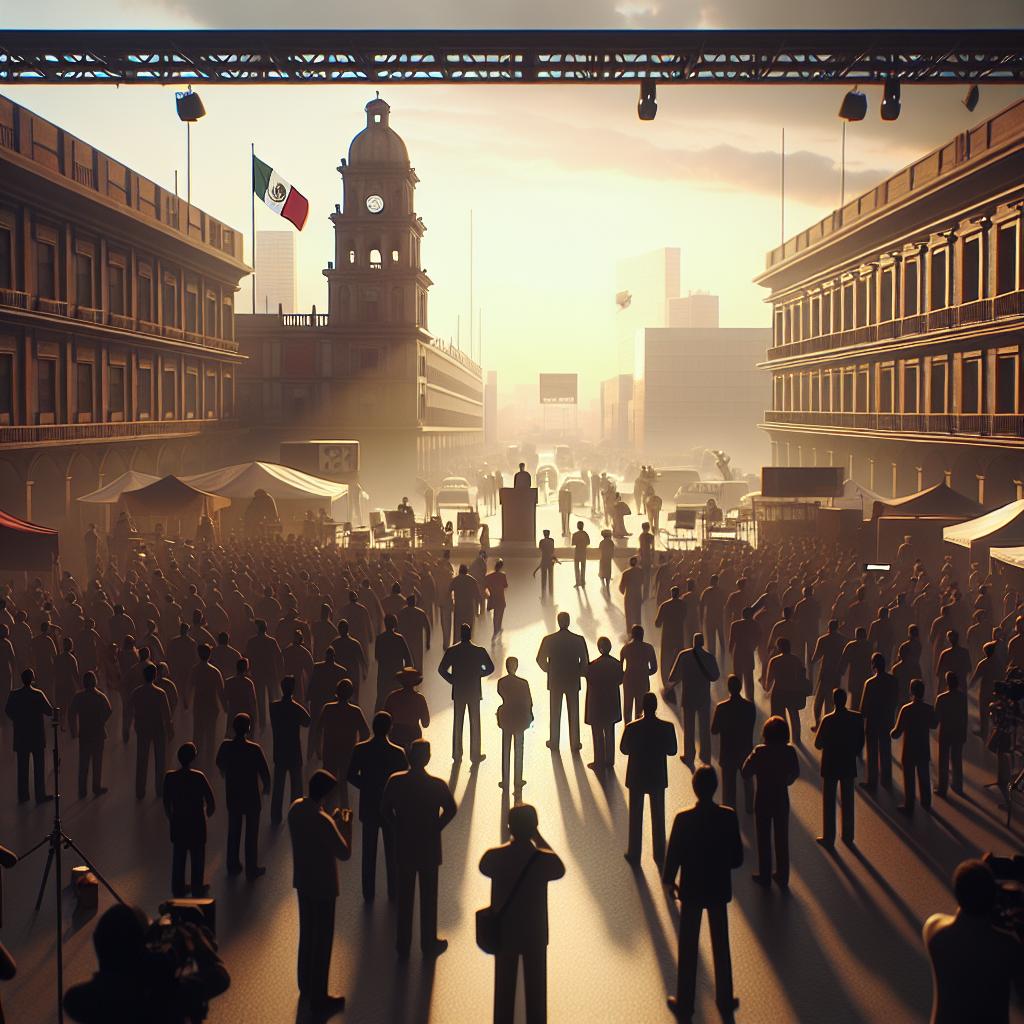The width and height of the screenshot is (1024, 1024).
Task: Click the center spotlight on the overhead truss
Action: [647, 101]
